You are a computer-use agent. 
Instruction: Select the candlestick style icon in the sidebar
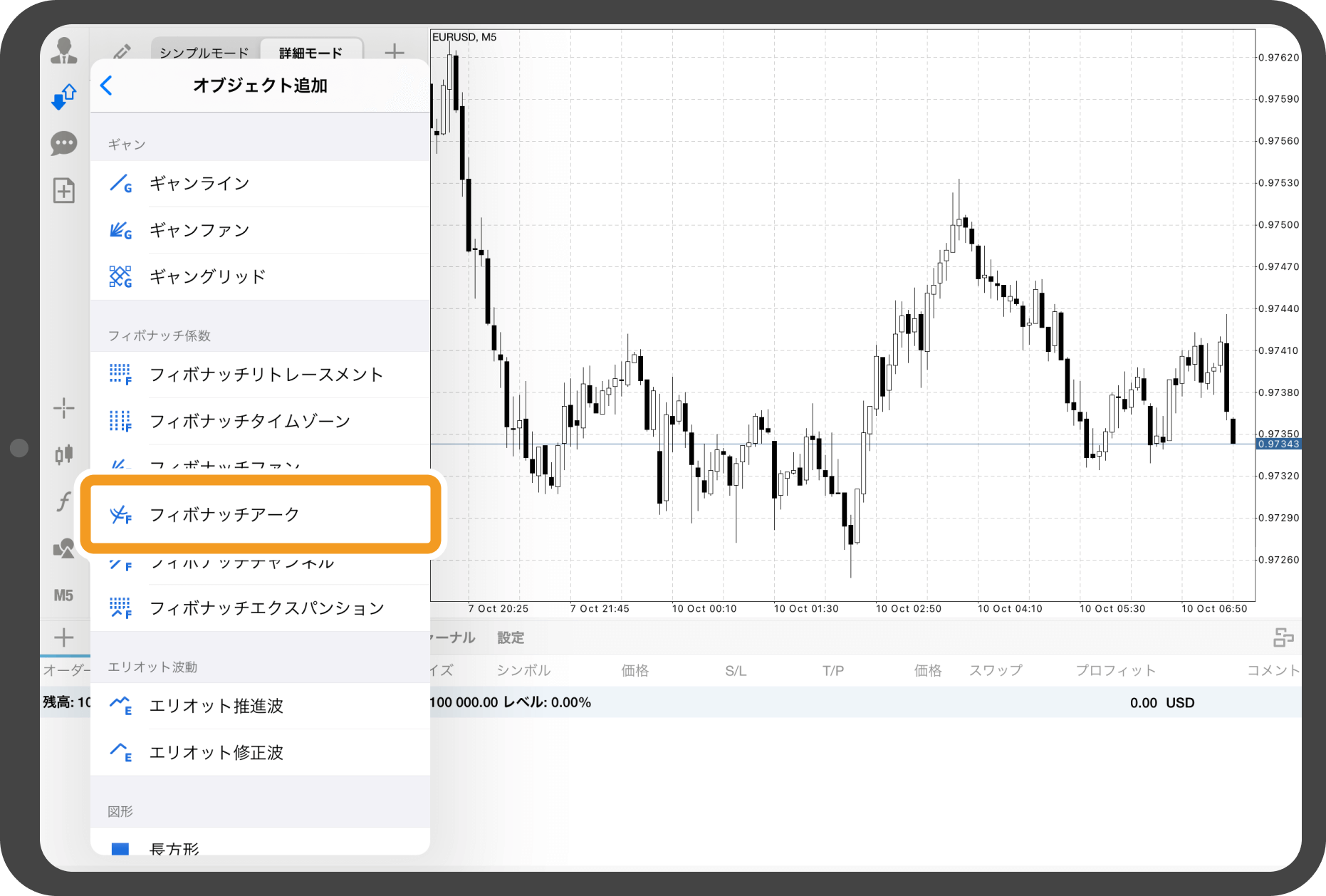[x=64, y=454]
